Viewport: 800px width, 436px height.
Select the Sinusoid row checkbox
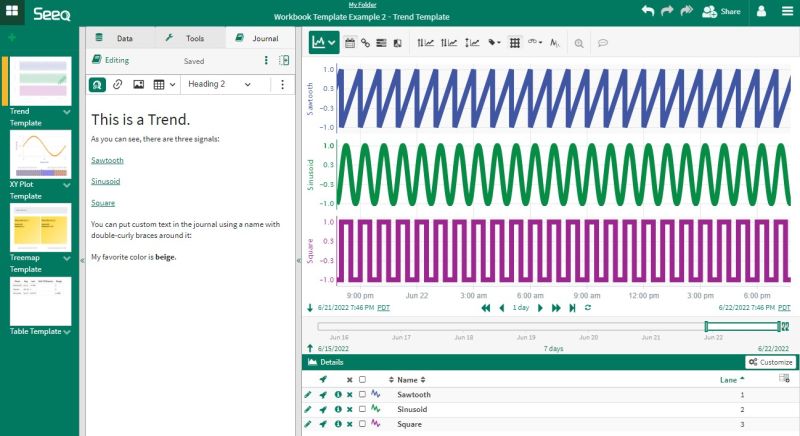362,409
